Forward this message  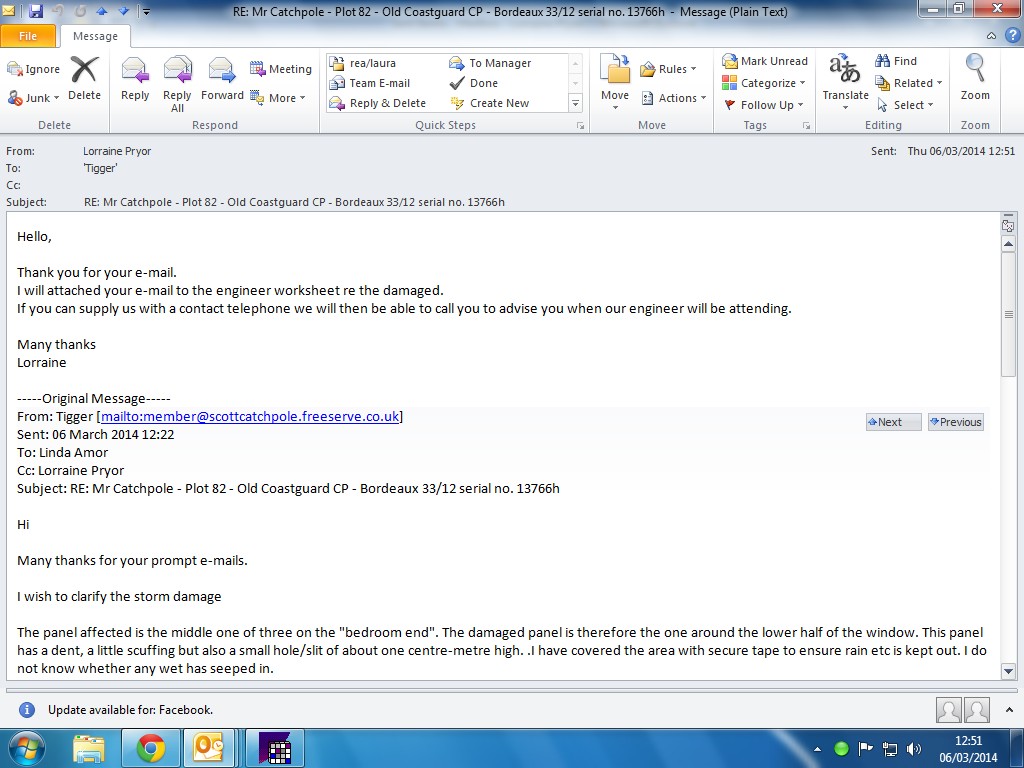222,78
